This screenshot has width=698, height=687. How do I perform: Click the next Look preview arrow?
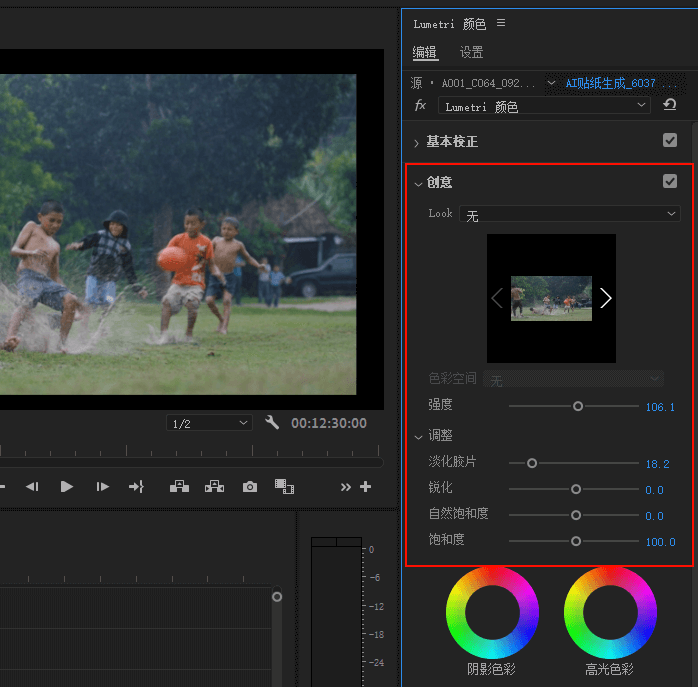coord(605,298)
